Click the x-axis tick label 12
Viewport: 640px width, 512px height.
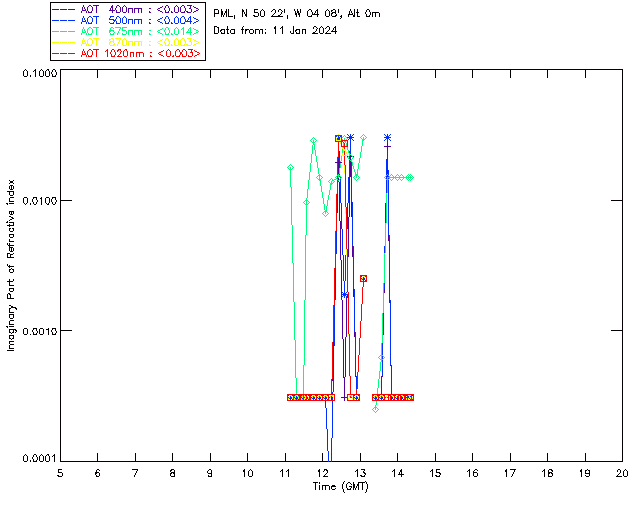322,473
